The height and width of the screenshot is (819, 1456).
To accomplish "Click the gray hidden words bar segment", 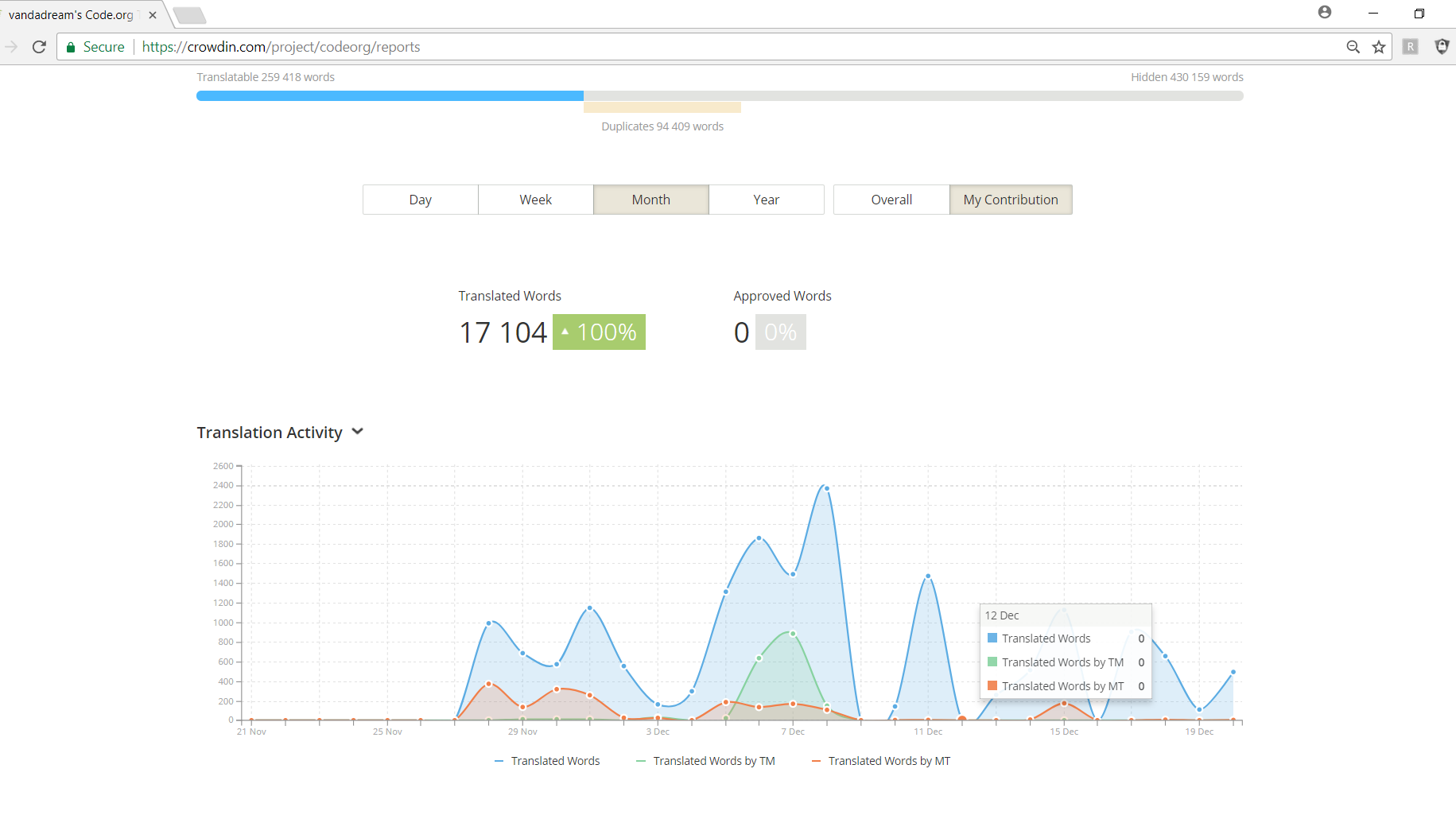I will 914,96.
